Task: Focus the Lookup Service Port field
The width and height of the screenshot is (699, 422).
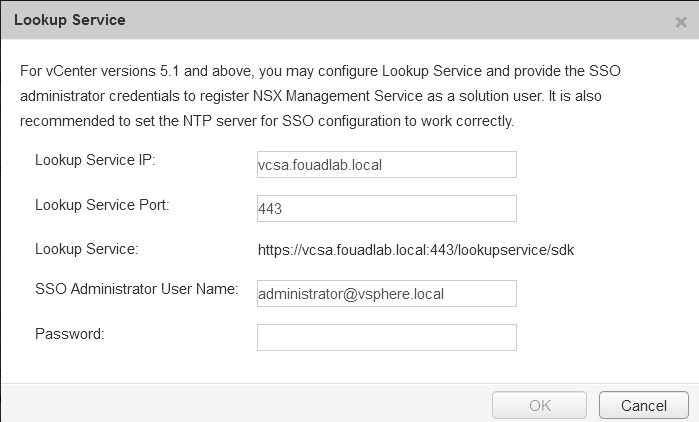Action: pyautogui.click(x=386, y=208)
